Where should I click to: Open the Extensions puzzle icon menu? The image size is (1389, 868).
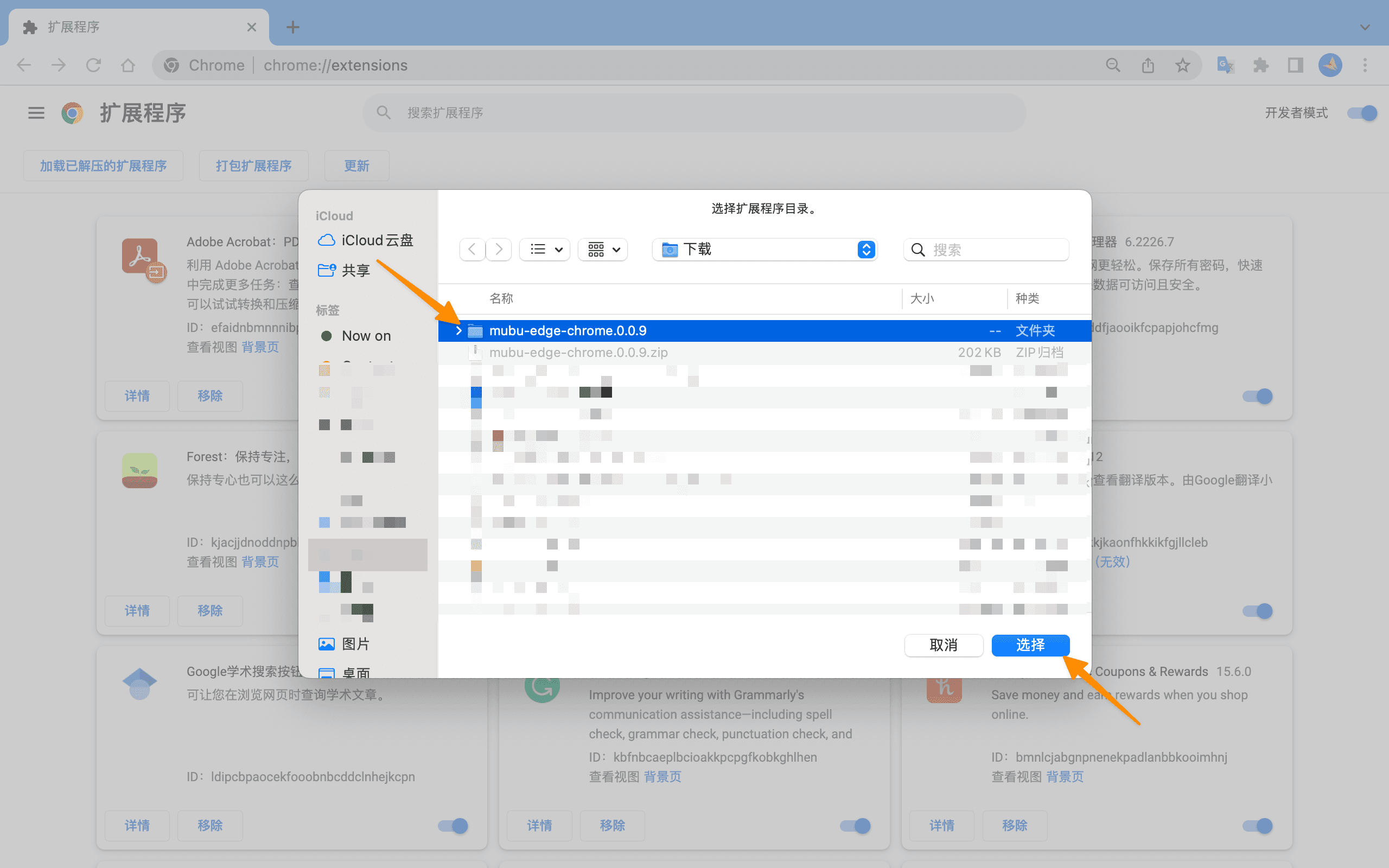(1260, 65)
